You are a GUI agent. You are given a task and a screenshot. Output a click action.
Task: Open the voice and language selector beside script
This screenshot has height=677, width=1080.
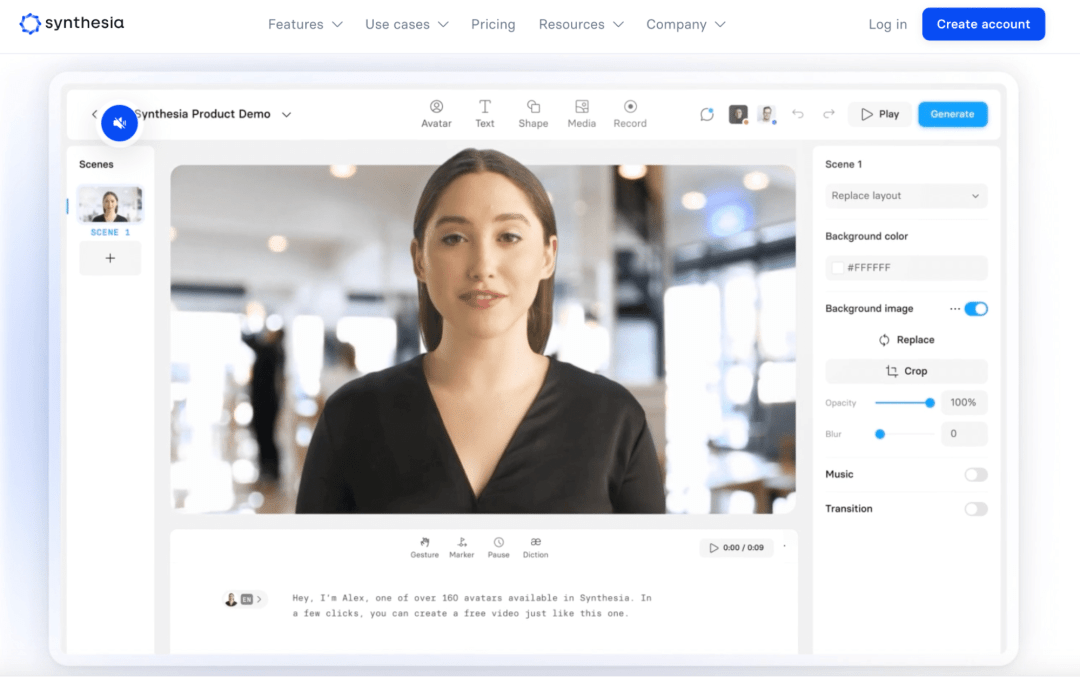(x=243, y=599)
